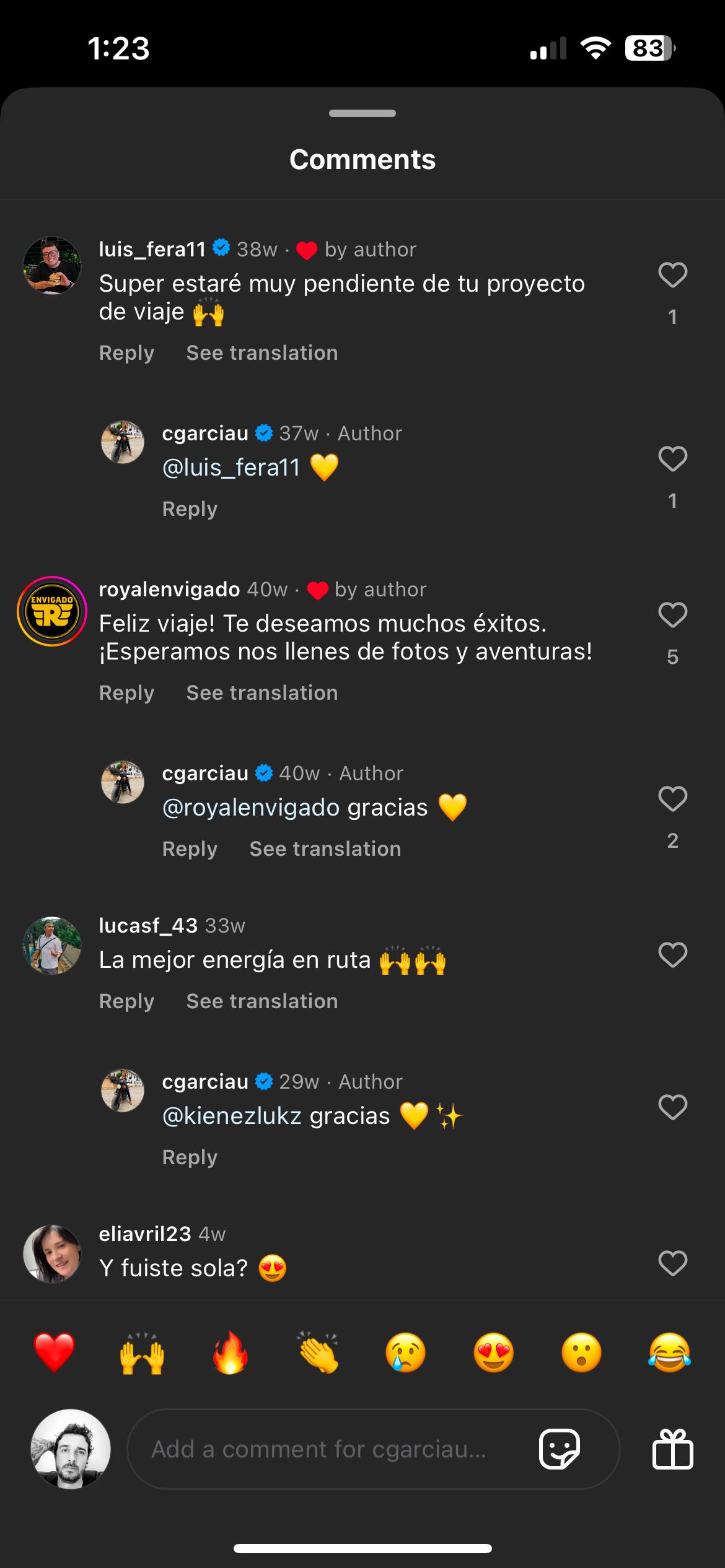Open royalenvigado's profile picture story

(52, 611)
